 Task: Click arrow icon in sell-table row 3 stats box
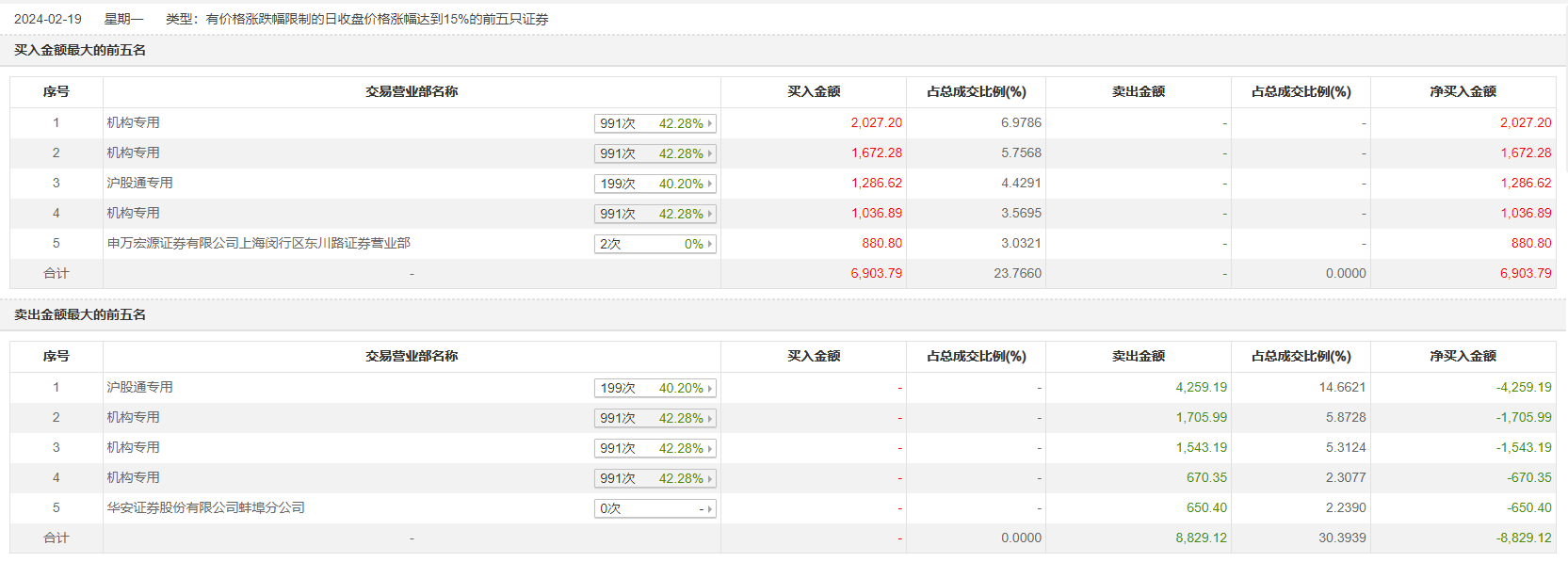(x=710, y=448)
